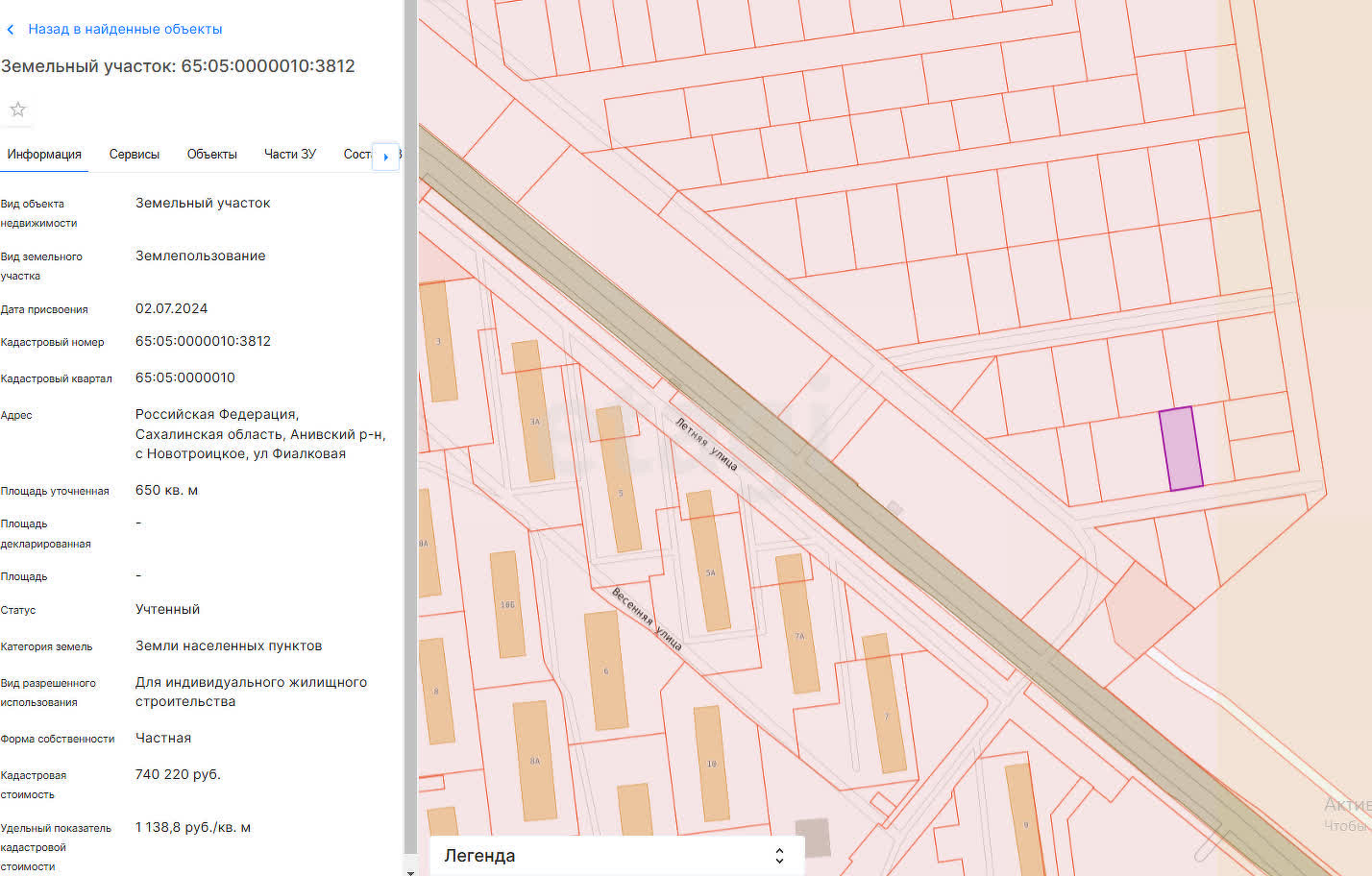This screenshot has width=1372, height=876.
Task: Go back via 'Назад в найденные объекты'
Action: tap(125, 30)
